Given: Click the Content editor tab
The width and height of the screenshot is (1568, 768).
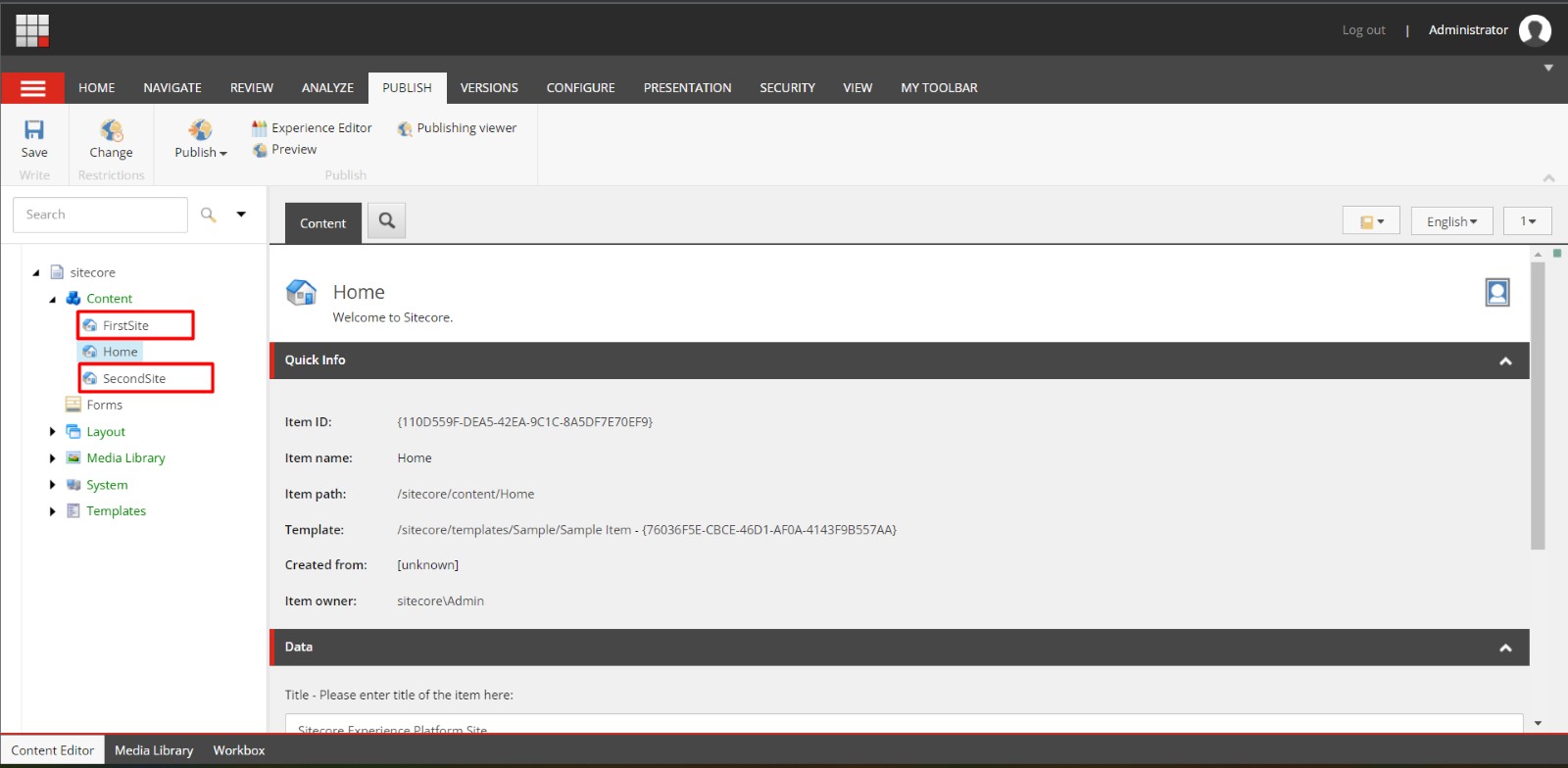Looking at the screenshot, I should pos(323,223).
